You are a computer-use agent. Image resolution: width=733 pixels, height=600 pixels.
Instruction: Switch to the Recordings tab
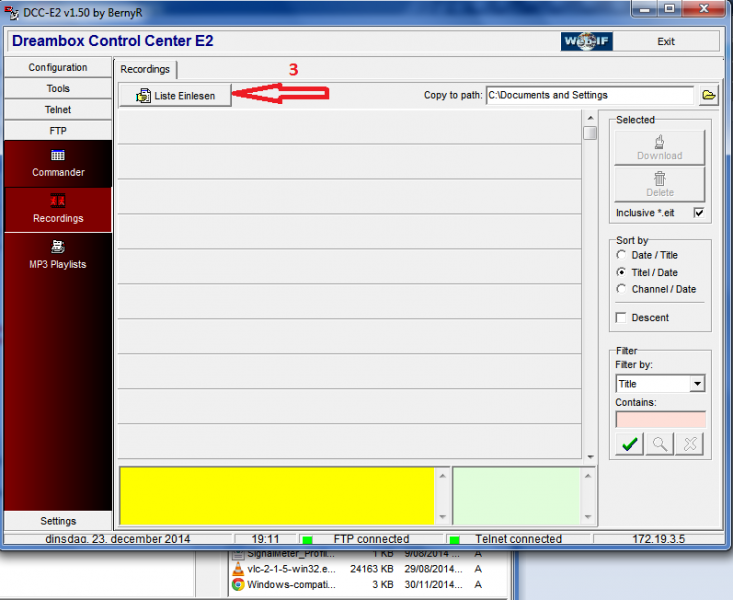pos(145,69)
